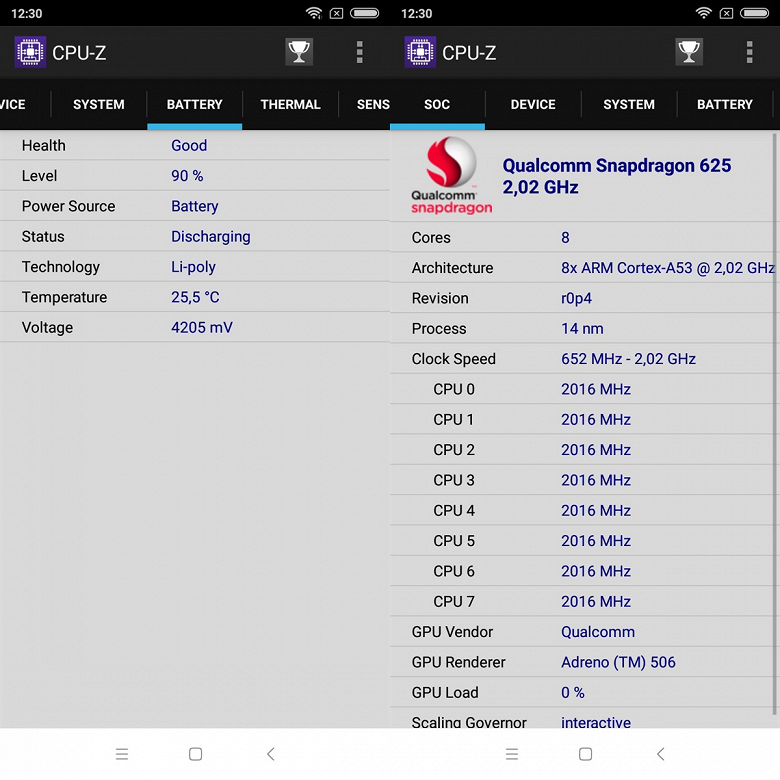This screenshot has width=780, height=780.
Task: Switch to SYSTEM tab in right screen
Action: pyautogui.click(x=629, y=104)
